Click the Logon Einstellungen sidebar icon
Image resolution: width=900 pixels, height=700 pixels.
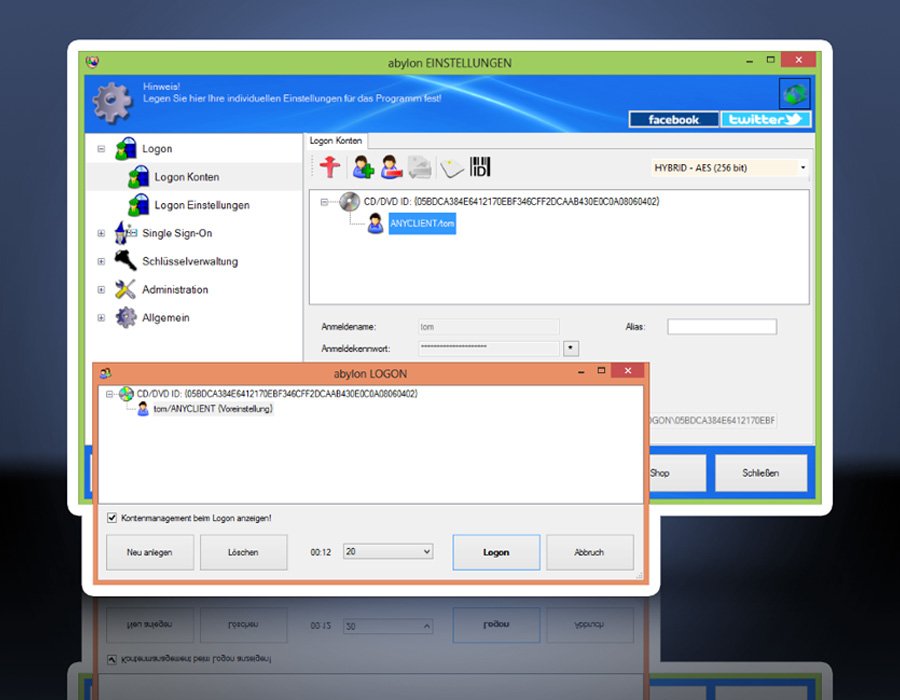(x=138, y=205)
